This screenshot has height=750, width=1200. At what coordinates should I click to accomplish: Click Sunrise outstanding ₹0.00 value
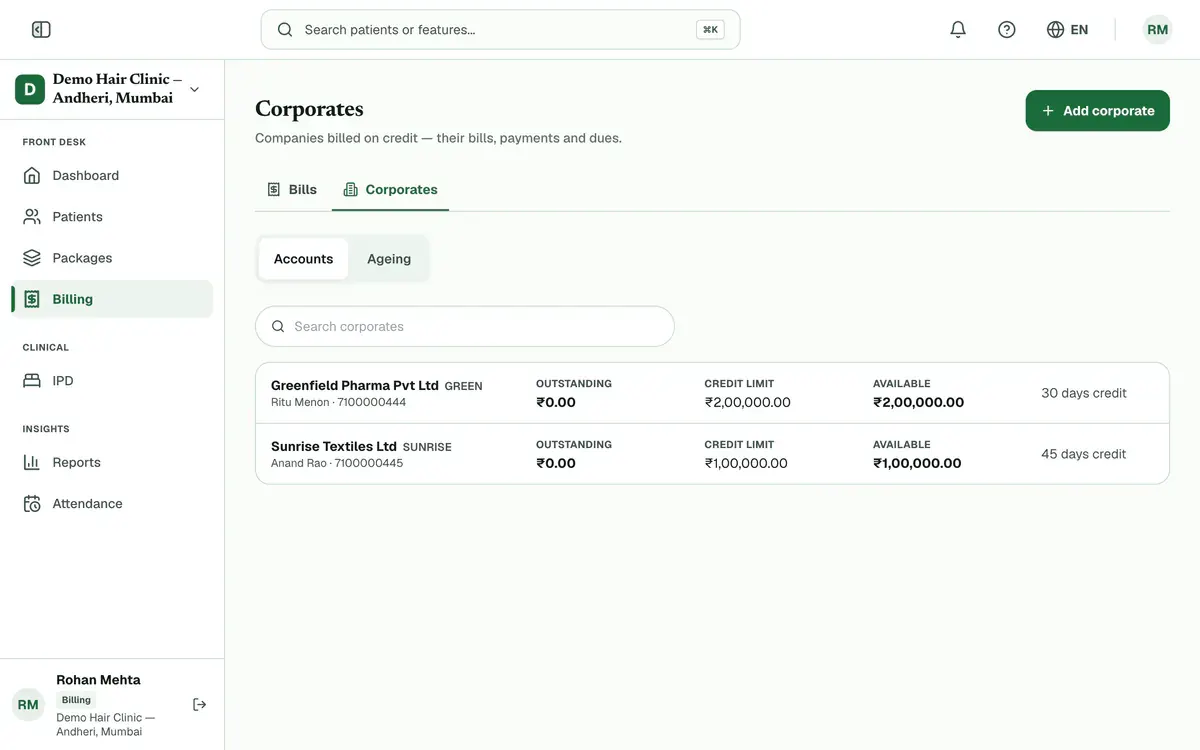556,463
